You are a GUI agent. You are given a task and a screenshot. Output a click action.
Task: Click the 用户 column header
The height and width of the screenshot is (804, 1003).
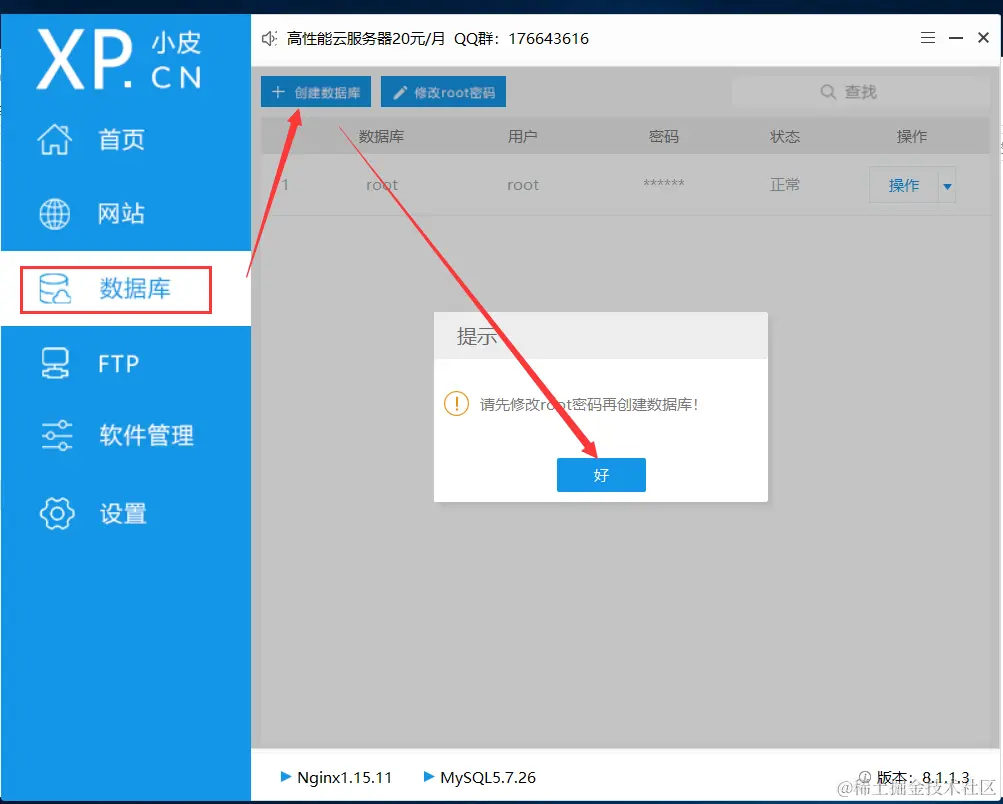click(x=523, y=136)
